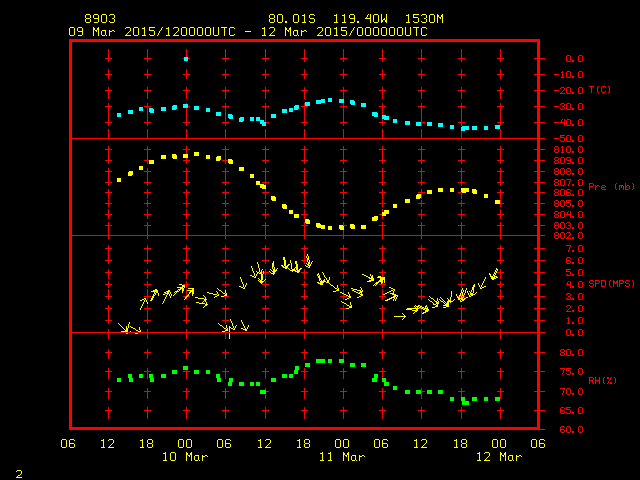This screenshot has width=640, height=480.
Task: Click the 3.0 wind speed tick value
Action: pos(574,297)
